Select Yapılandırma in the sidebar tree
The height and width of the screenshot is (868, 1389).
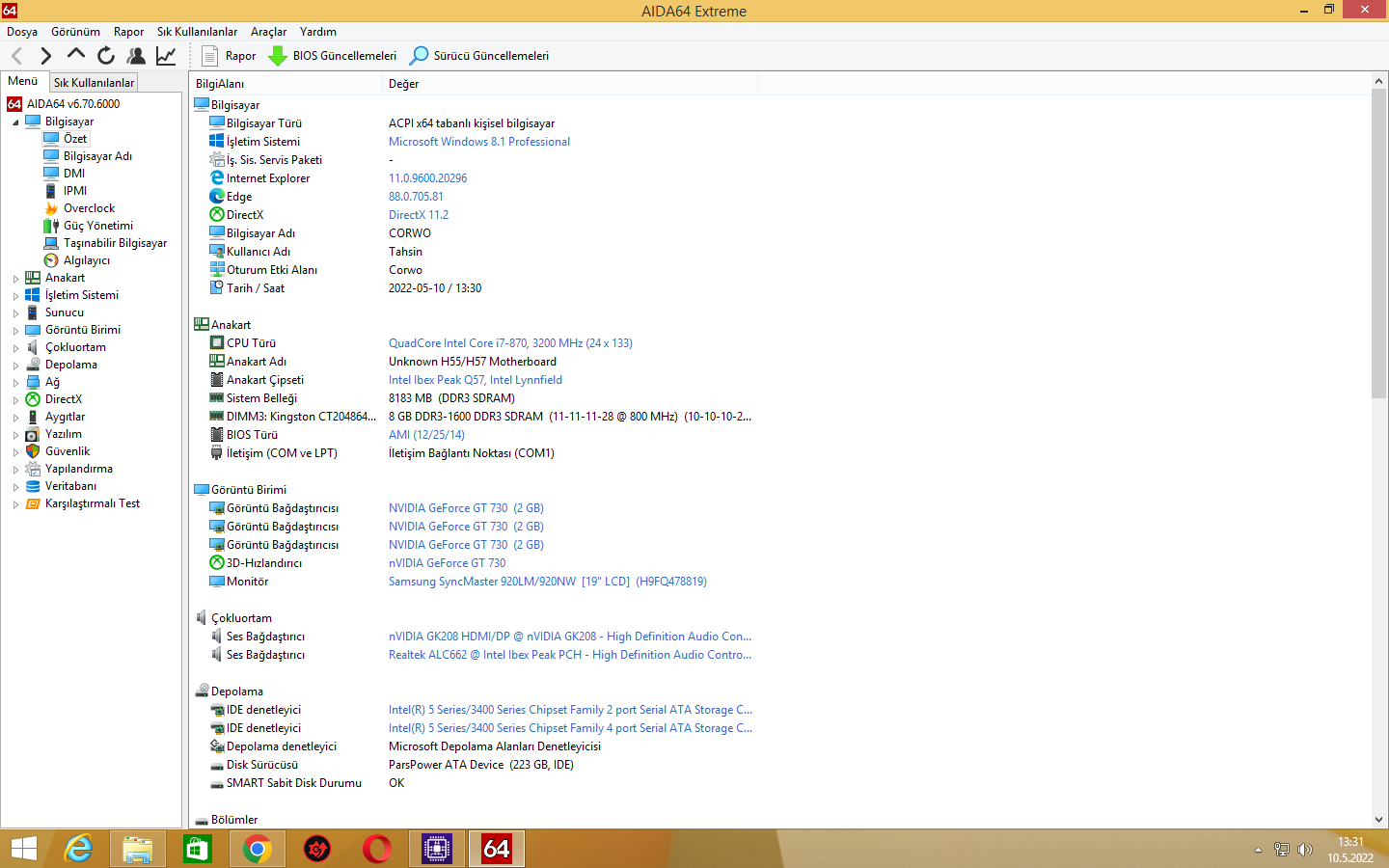78,469
